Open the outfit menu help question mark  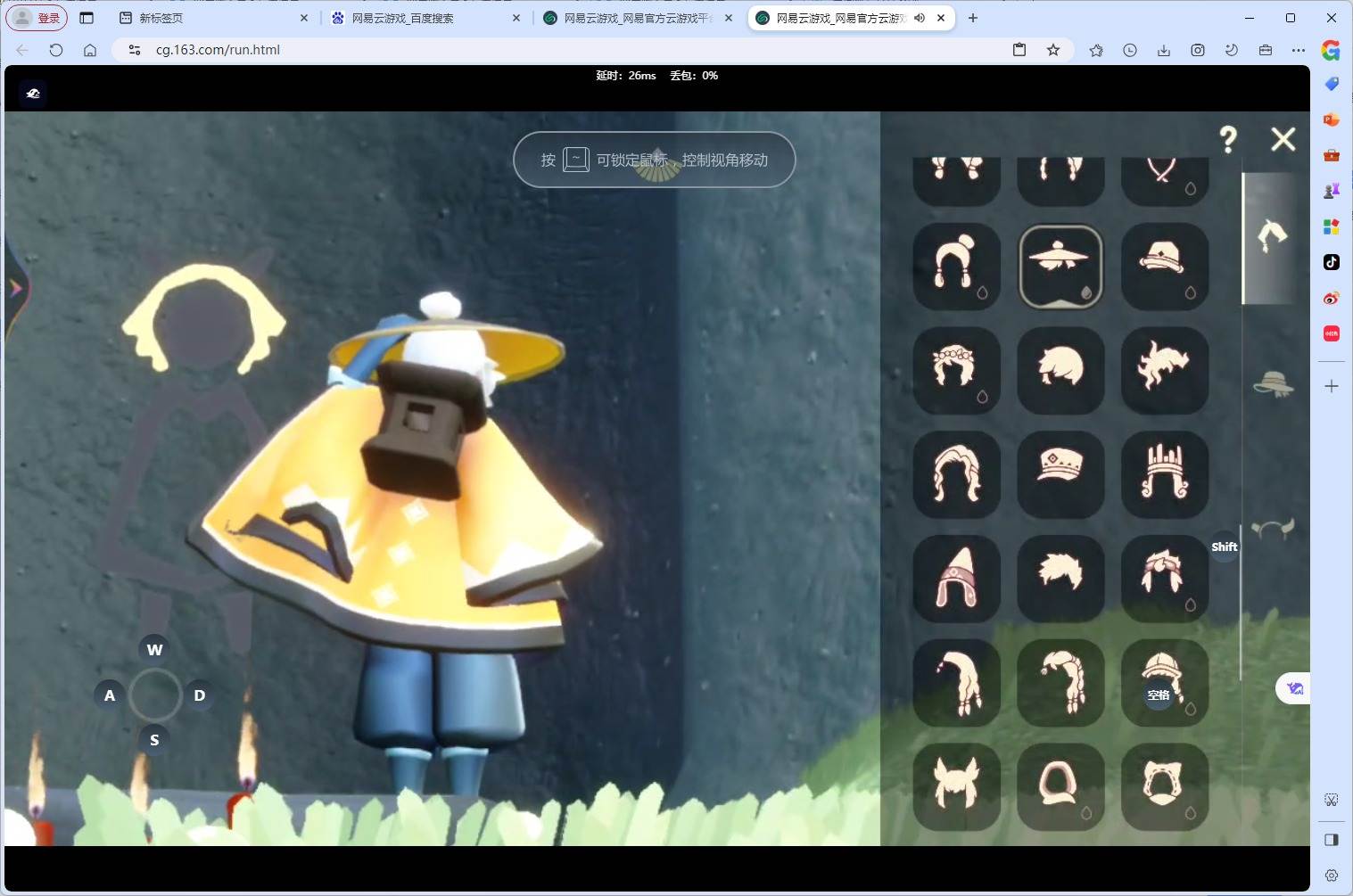point(1228,139)
